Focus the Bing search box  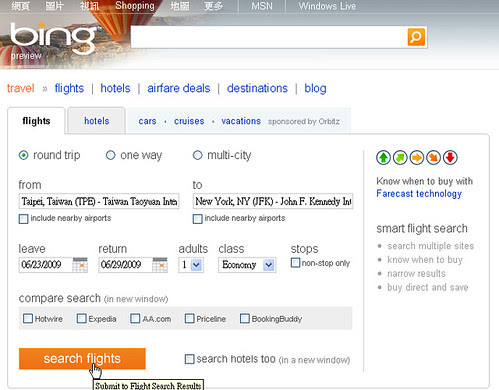point(269,37)
